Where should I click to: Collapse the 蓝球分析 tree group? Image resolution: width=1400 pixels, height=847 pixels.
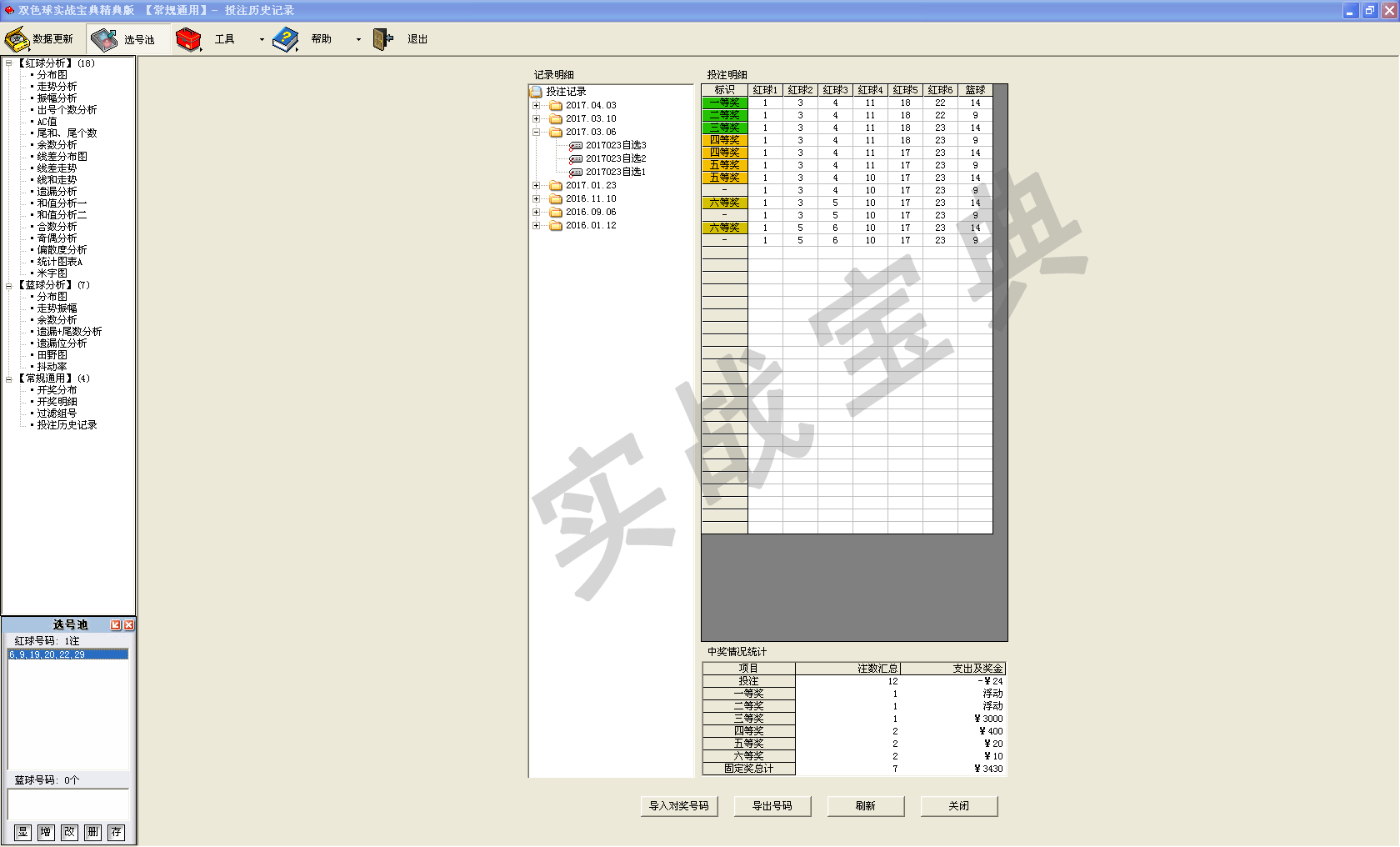coord(8,285)
